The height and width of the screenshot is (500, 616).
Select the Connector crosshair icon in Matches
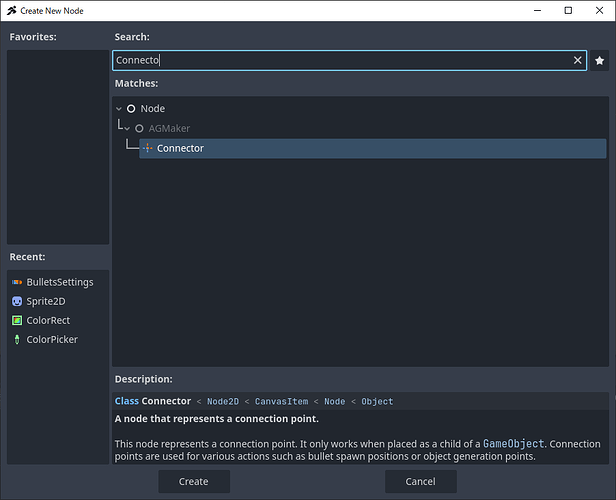148,148
